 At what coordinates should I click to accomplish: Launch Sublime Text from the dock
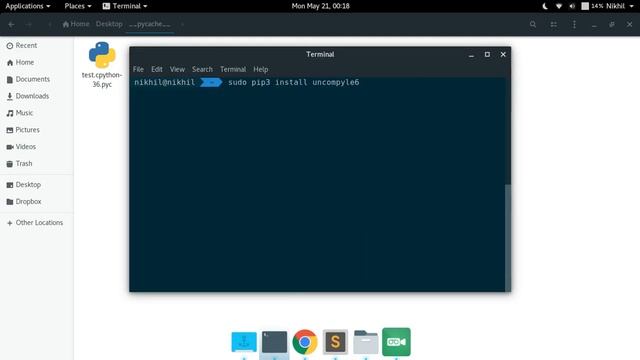click(335, 342)
